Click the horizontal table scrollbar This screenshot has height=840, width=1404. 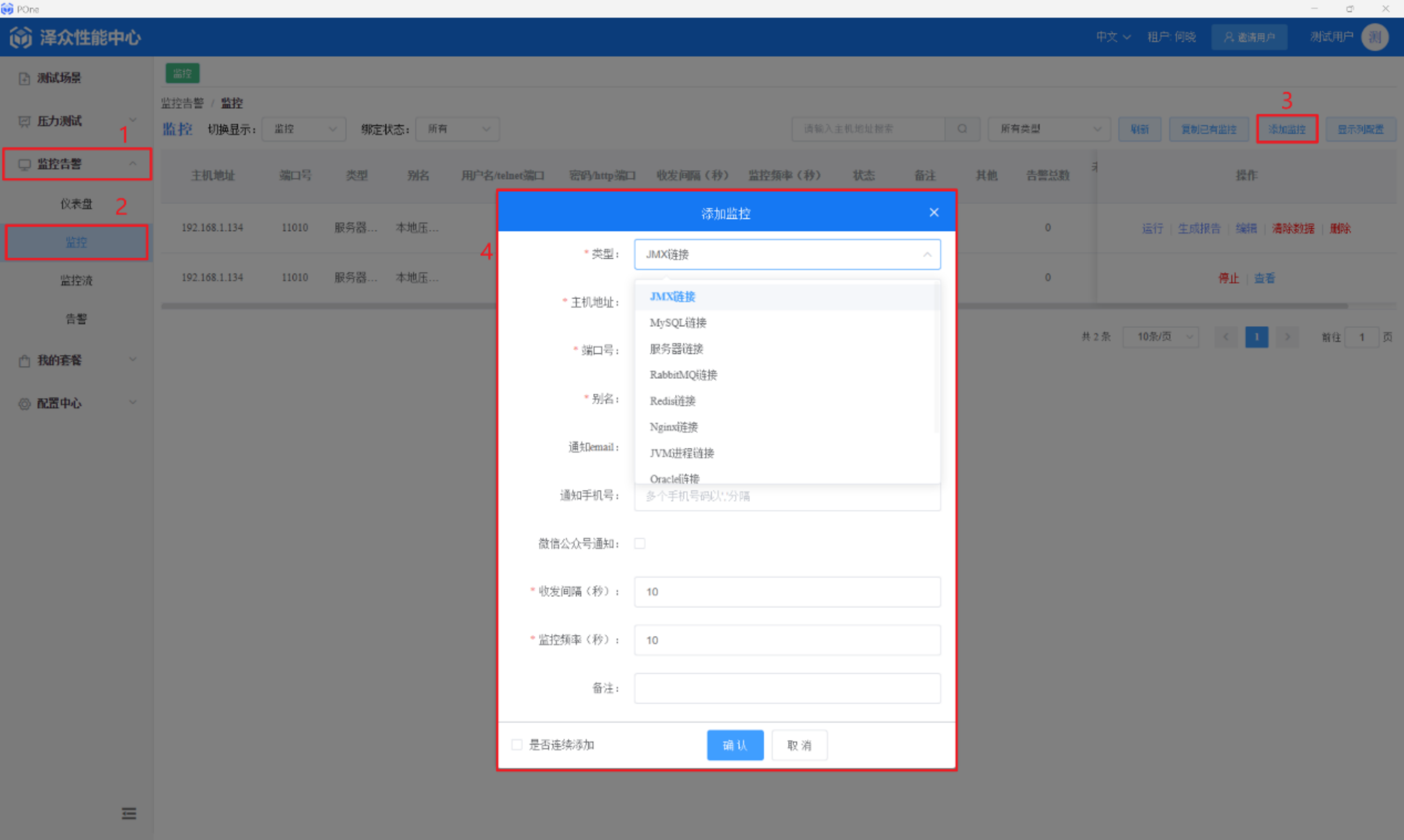[754, 306]
